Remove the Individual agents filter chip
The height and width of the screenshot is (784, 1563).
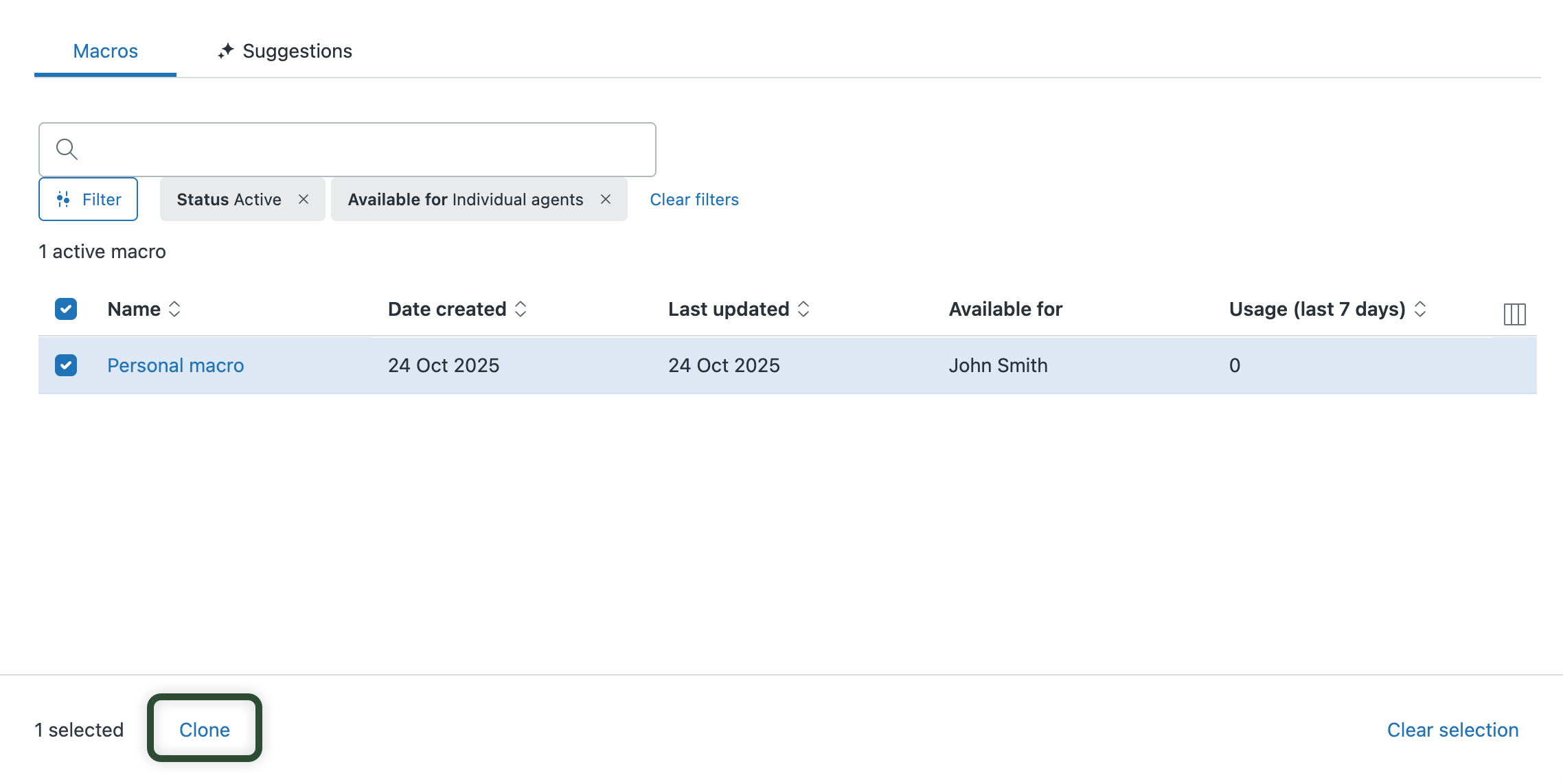(606, 199)
